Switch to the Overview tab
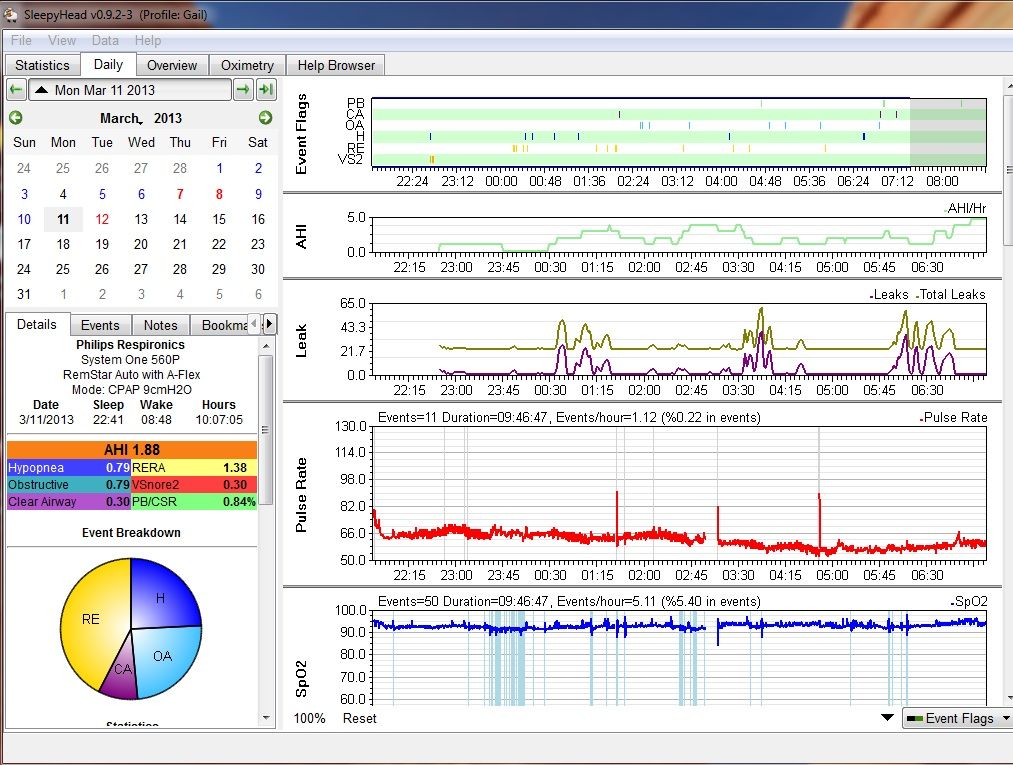Screen dimensions: 1013x765 [172, 65]
